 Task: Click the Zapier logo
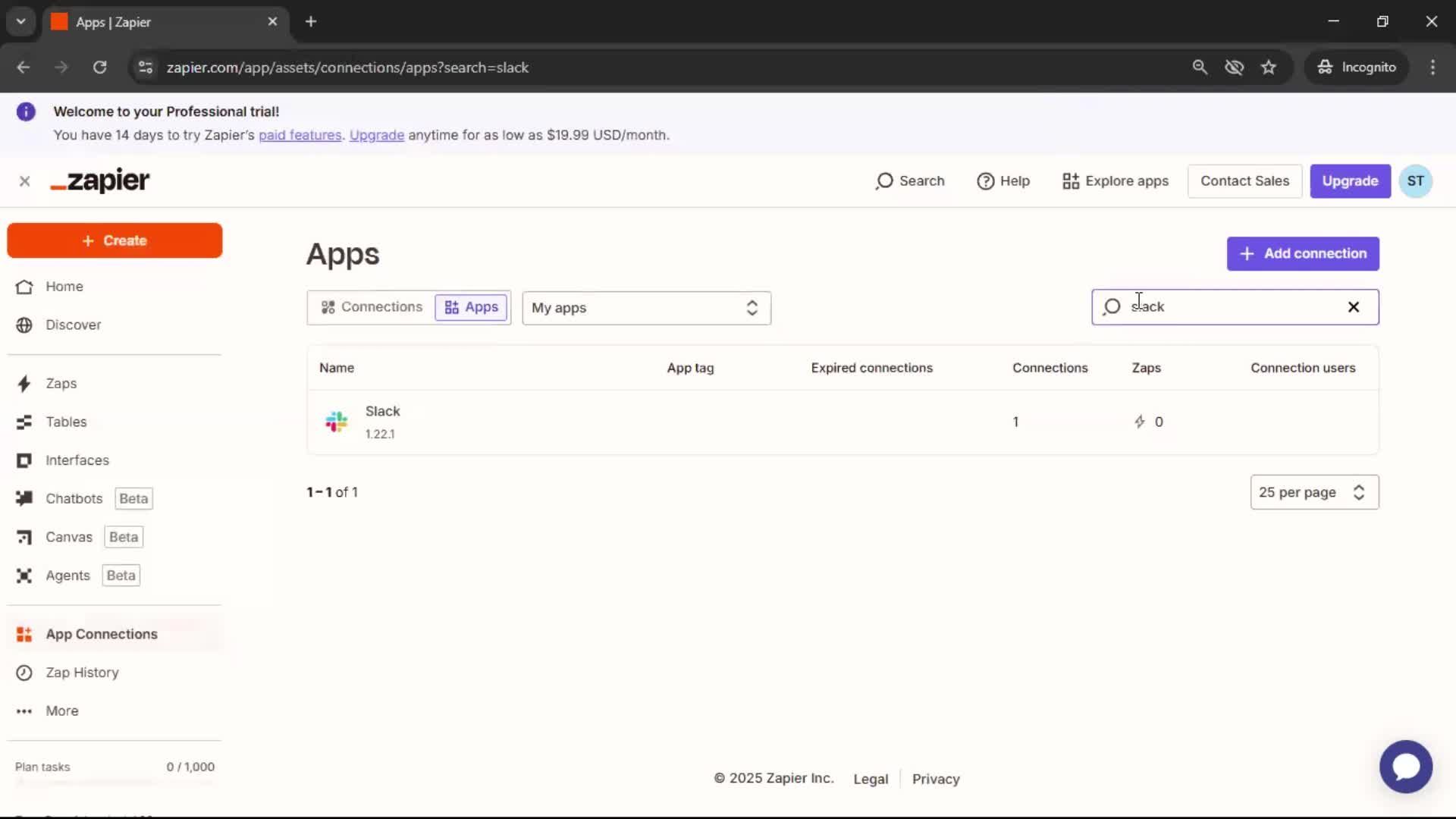[x=100, y=180]
